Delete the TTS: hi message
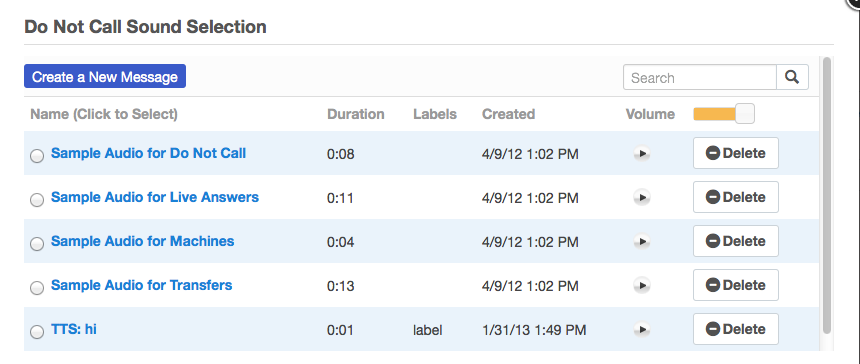The width and height of the screenshot is (860, 364). pyautogui.click(x=735, y=329)
